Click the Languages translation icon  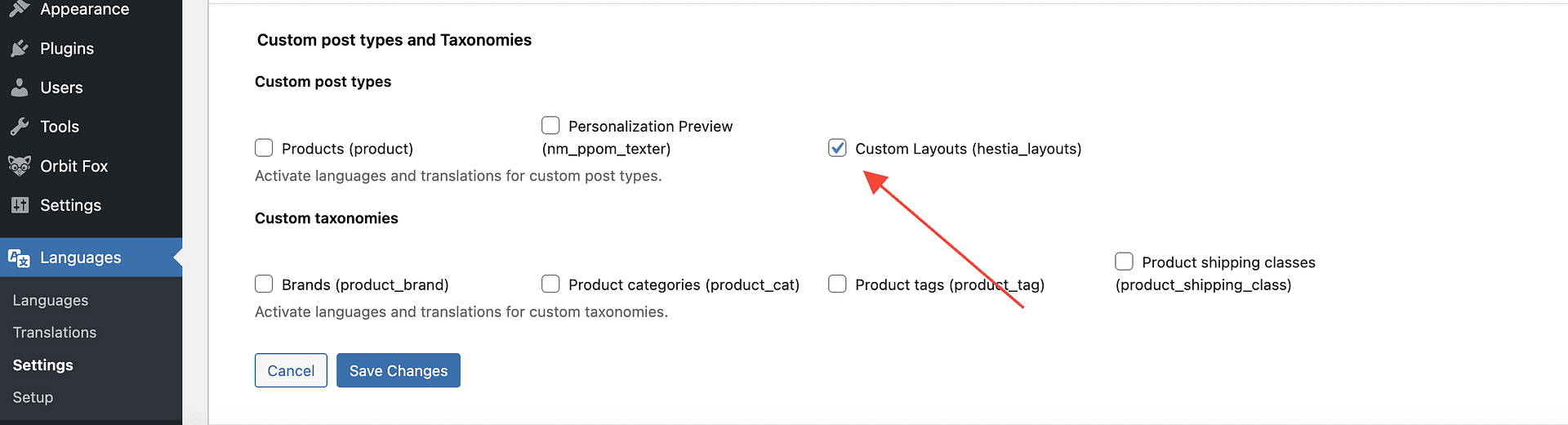tap(20, 258)
